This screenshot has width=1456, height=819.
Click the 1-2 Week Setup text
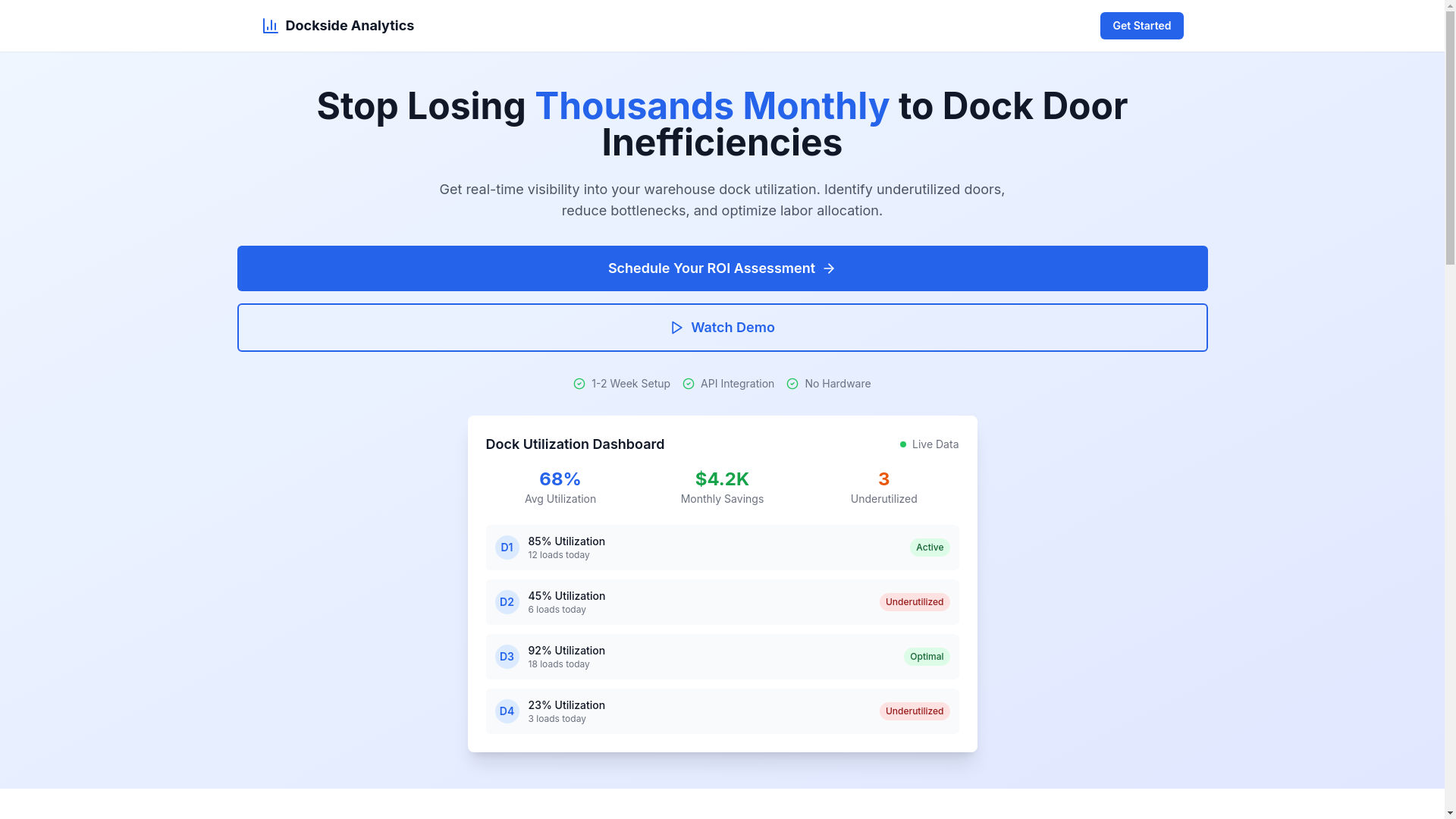pos(631,384)
